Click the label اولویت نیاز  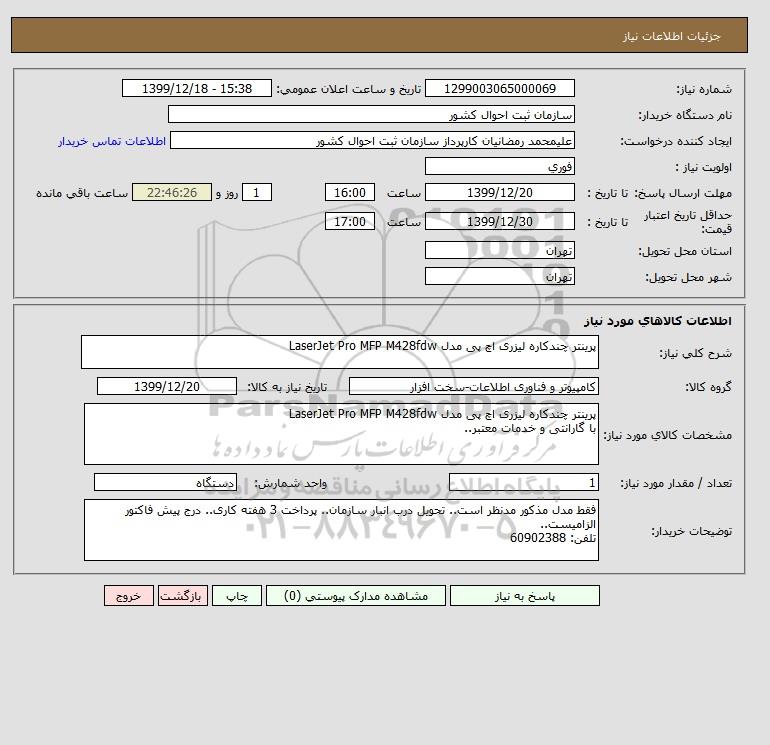704,167
